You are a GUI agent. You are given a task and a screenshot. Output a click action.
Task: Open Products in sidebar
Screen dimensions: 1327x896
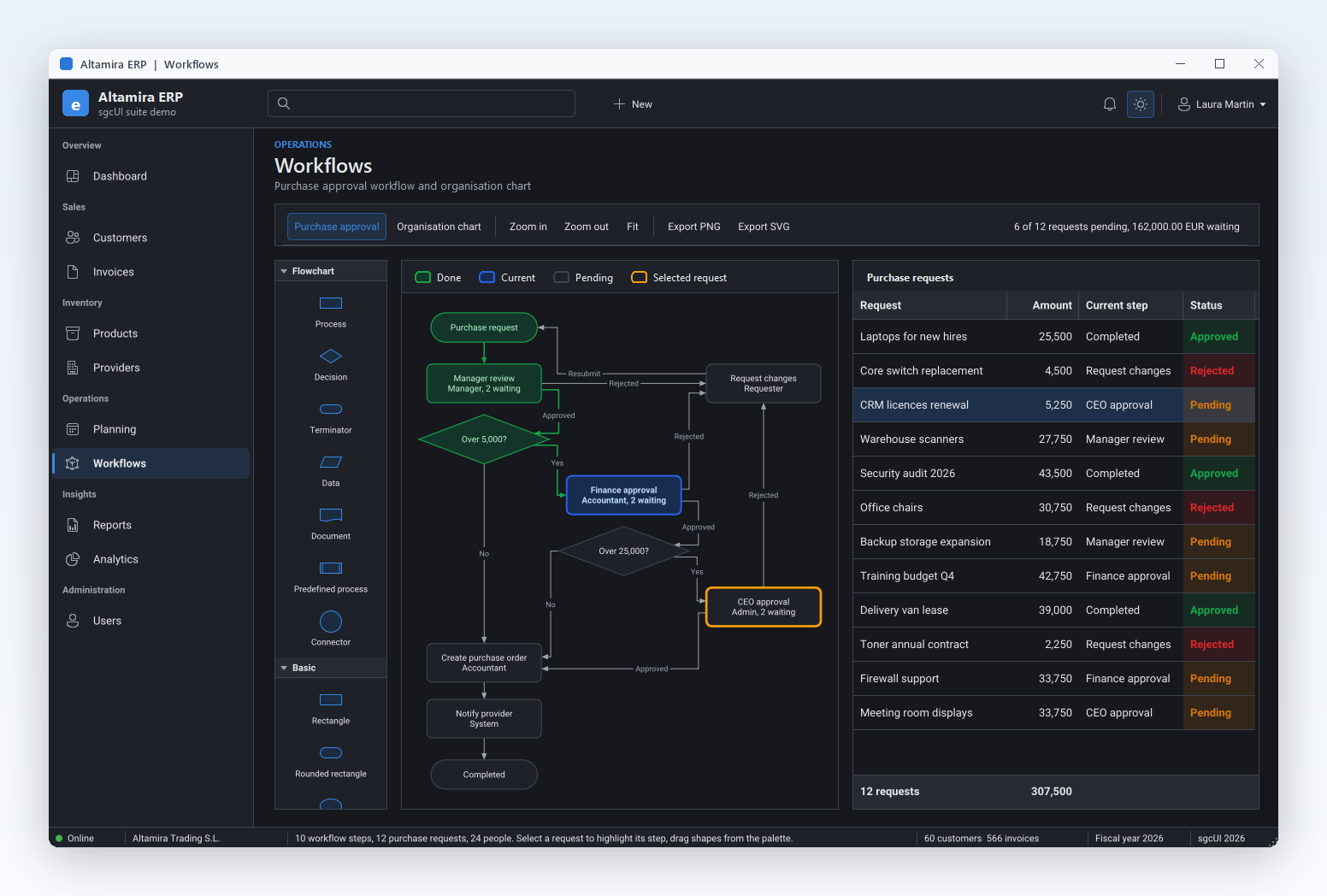151,333
